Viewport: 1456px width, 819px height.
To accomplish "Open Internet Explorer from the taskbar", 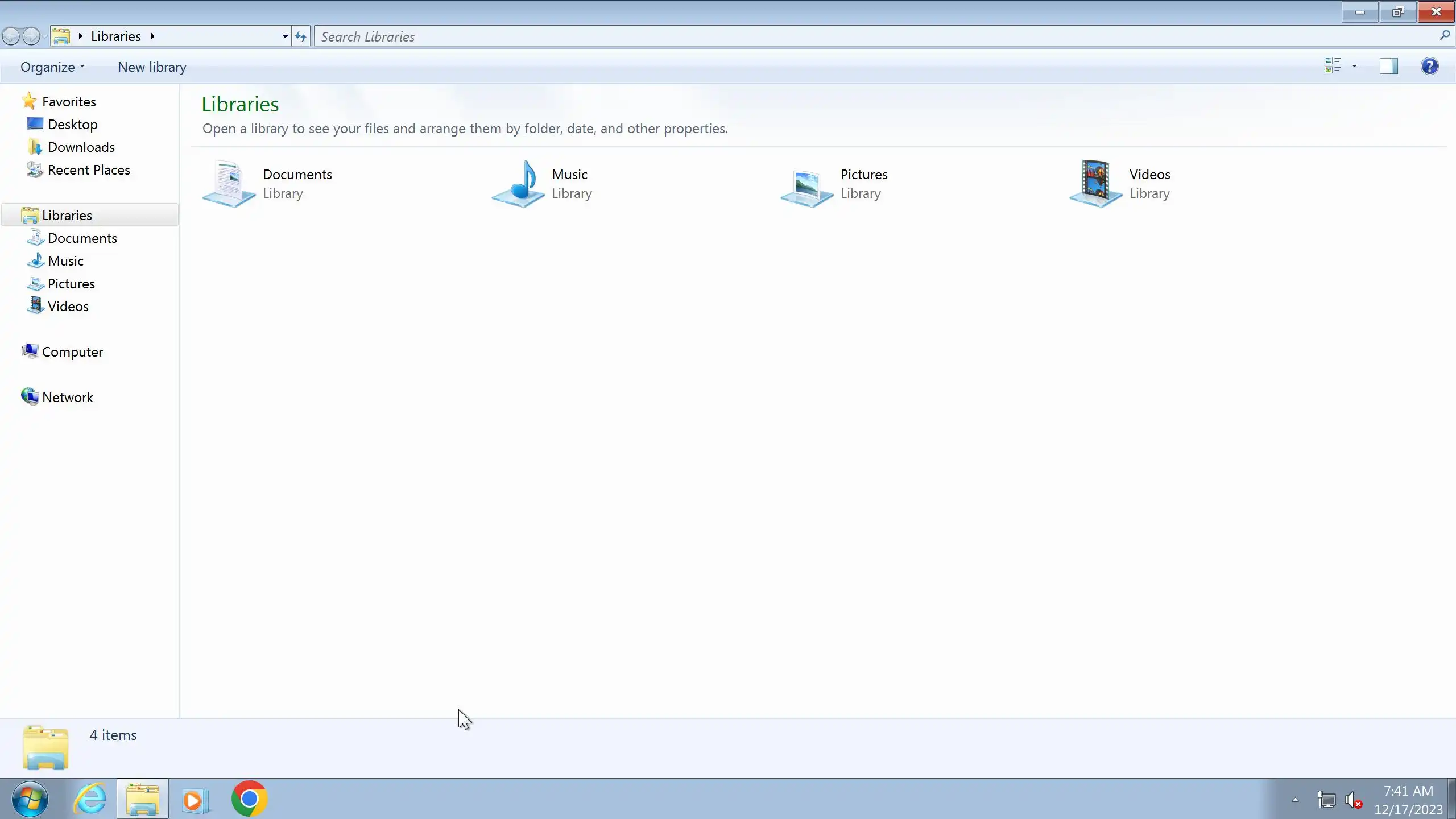I will tap(90, 799).
